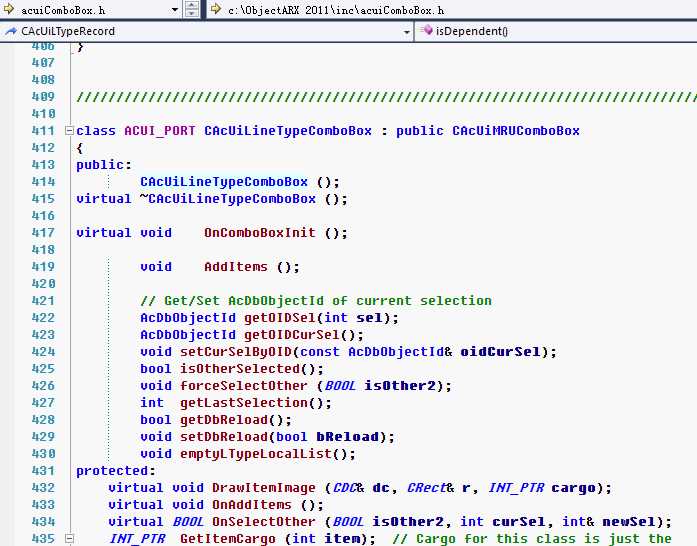Click the Get/Set AcDbObjectId comment line
697x546 pixels.
[x=316, y=301]
